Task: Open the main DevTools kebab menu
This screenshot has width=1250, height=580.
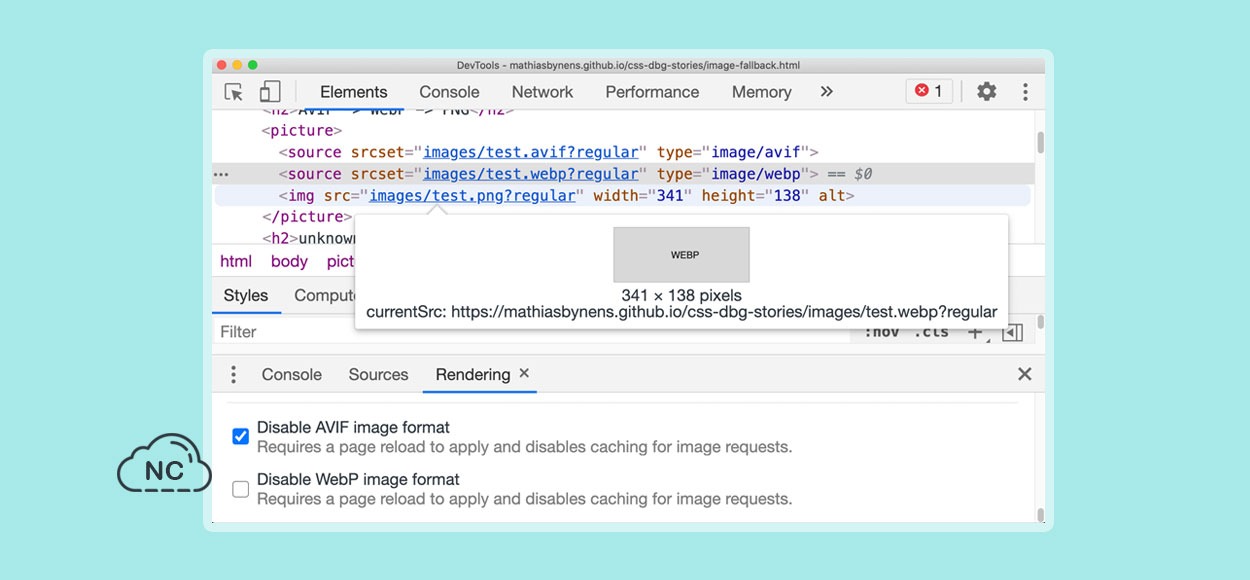Action: pyautogui.click(x=1025, y=91)
